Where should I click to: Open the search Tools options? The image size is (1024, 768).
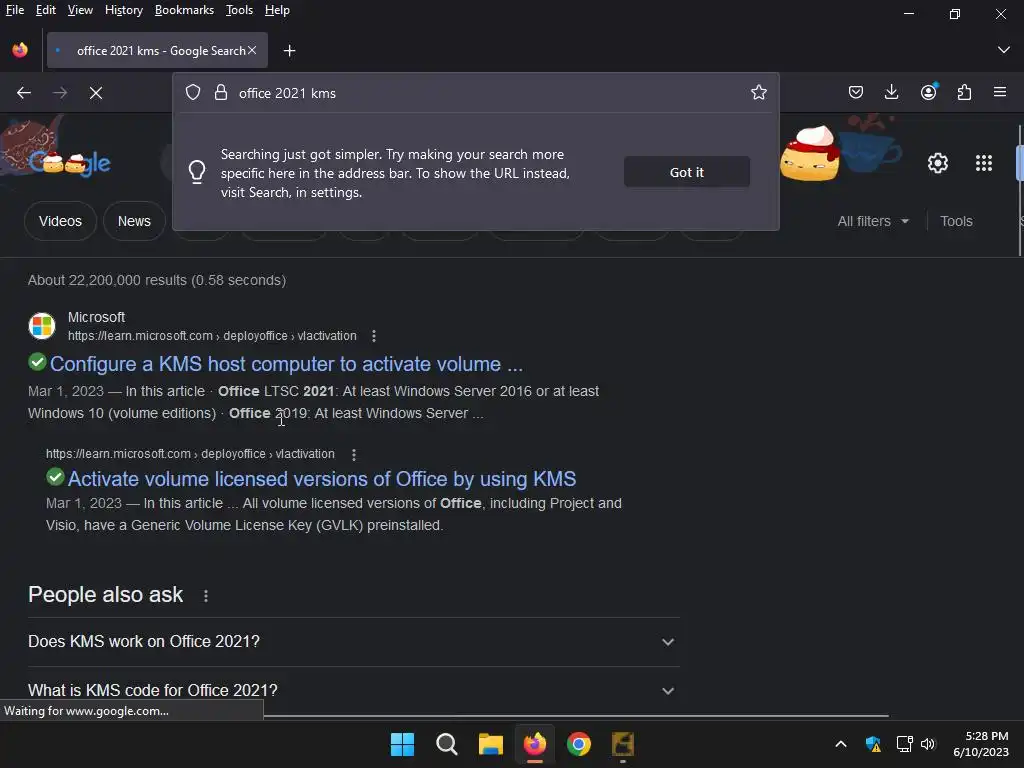tap(956, 221)
